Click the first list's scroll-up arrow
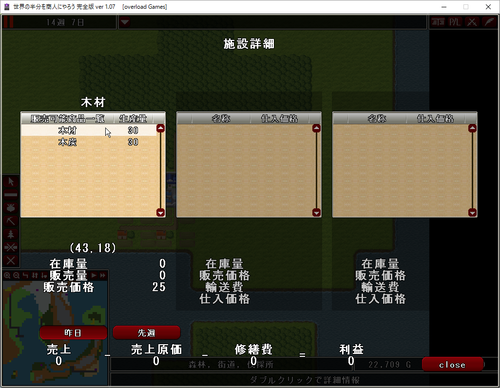Viewport: 500px width, 388px height. pos(161,128)
